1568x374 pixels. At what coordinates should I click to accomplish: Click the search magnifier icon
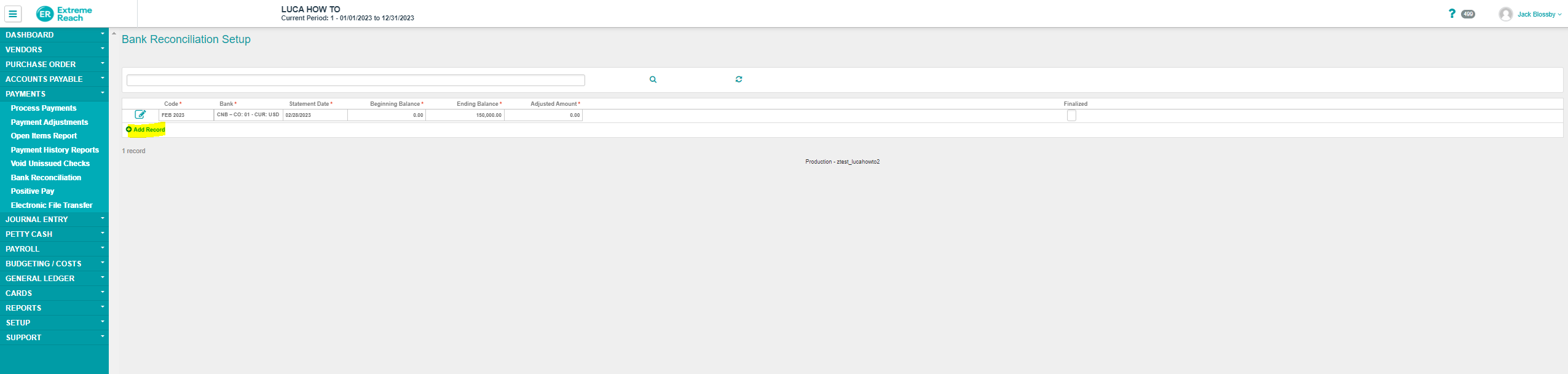[x=653, y=79]
